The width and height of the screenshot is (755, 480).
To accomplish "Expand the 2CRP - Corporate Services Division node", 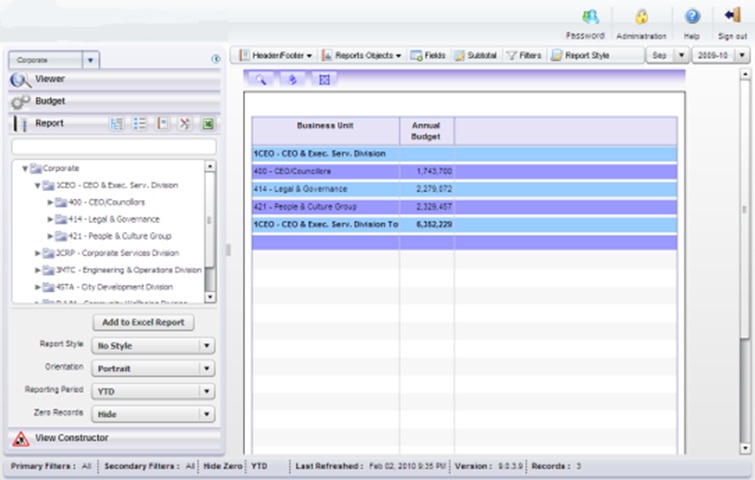I will coord(38,253).
